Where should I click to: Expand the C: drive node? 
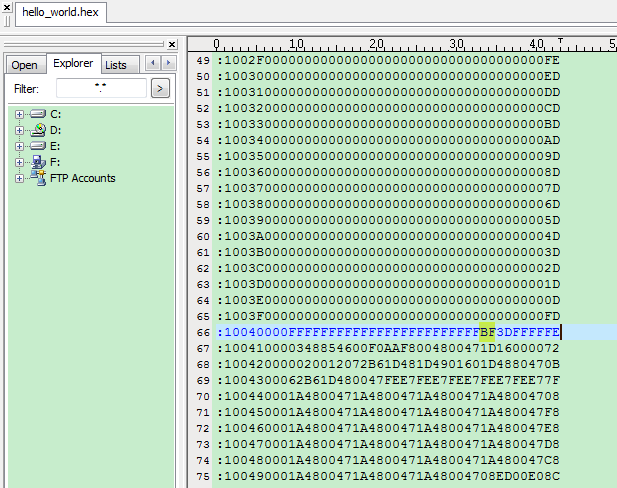19,114
